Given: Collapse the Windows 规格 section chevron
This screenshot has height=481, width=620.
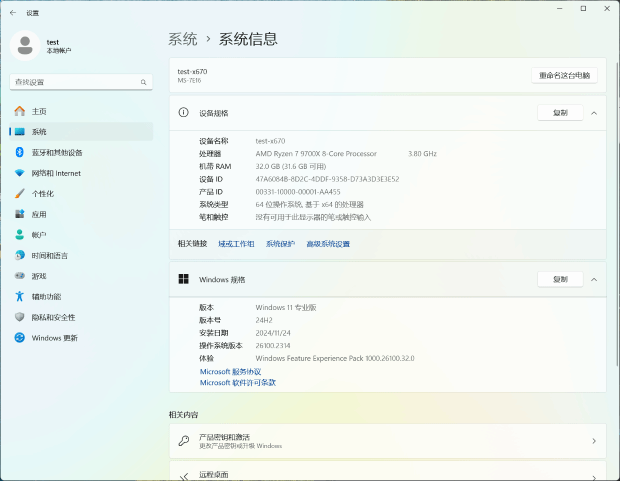Looking at the screenshot, I should 594,280.
